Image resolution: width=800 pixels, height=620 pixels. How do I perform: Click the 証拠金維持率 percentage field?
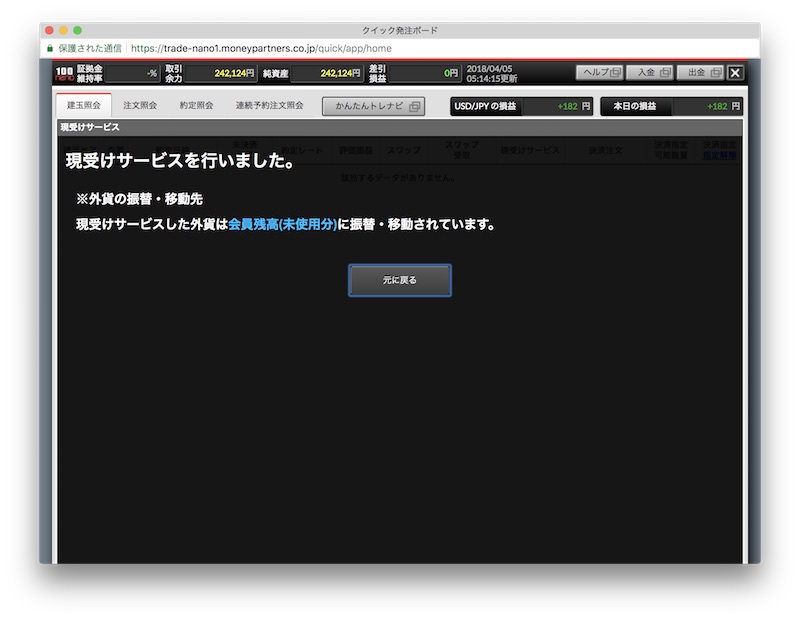[133, 73]
